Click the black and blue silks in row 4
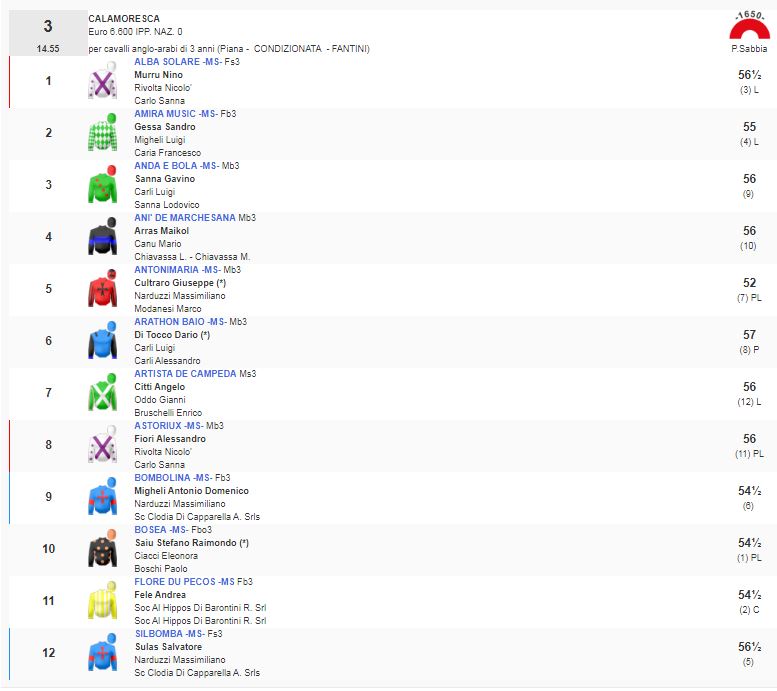 point(102,238)
